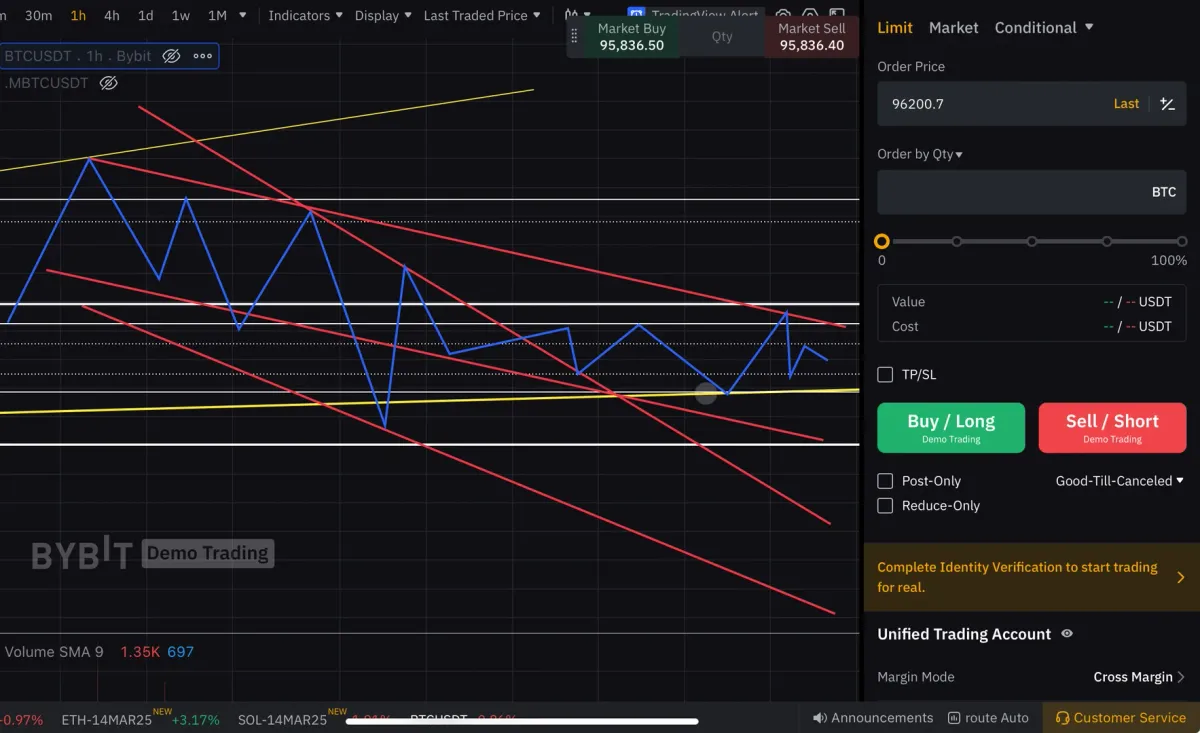Select the 1h timeframe
This screenshot has width=1200, height=733.
click(78, 15)
